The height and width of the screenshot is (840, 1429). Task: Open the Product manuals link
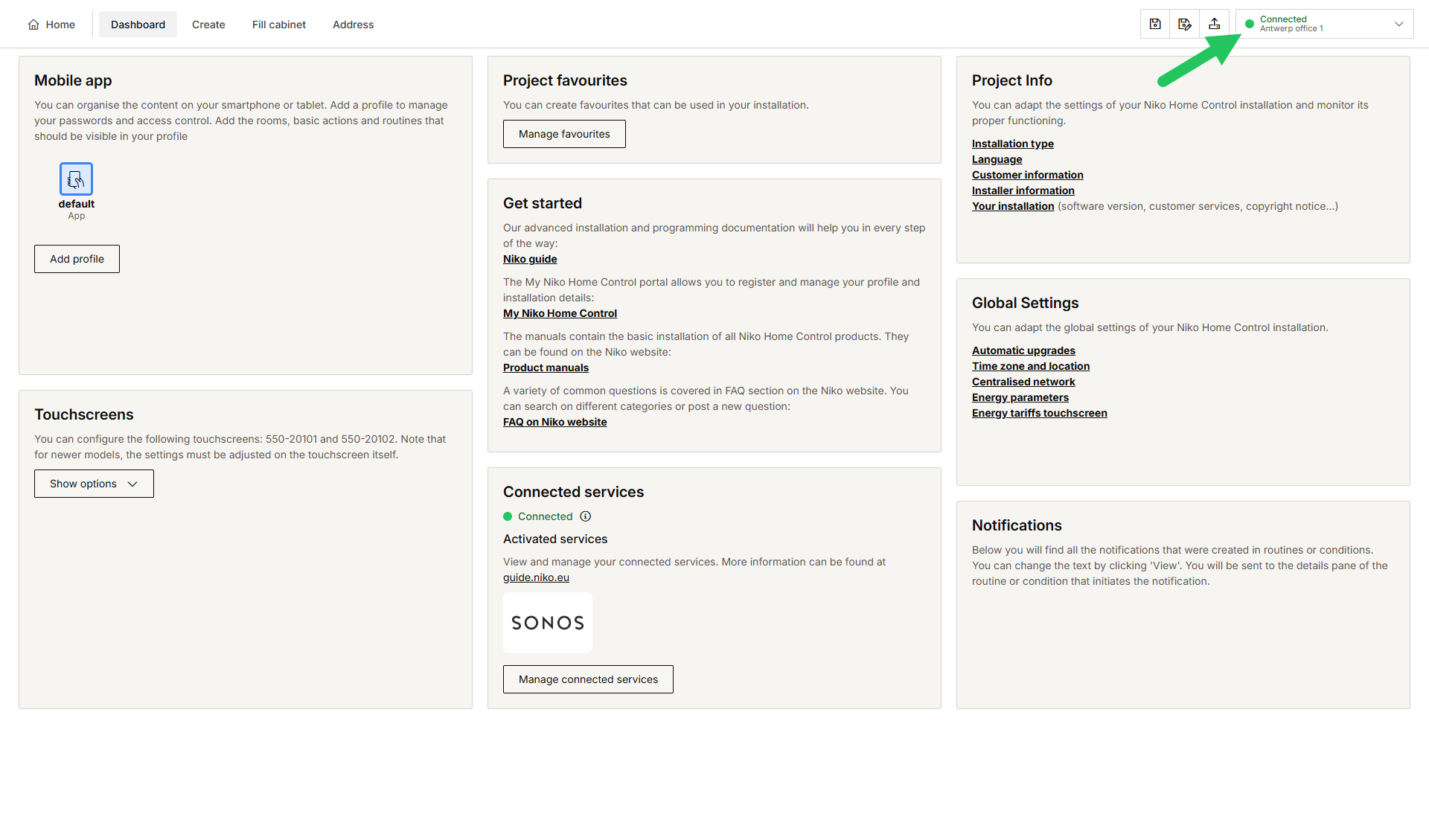546,368
